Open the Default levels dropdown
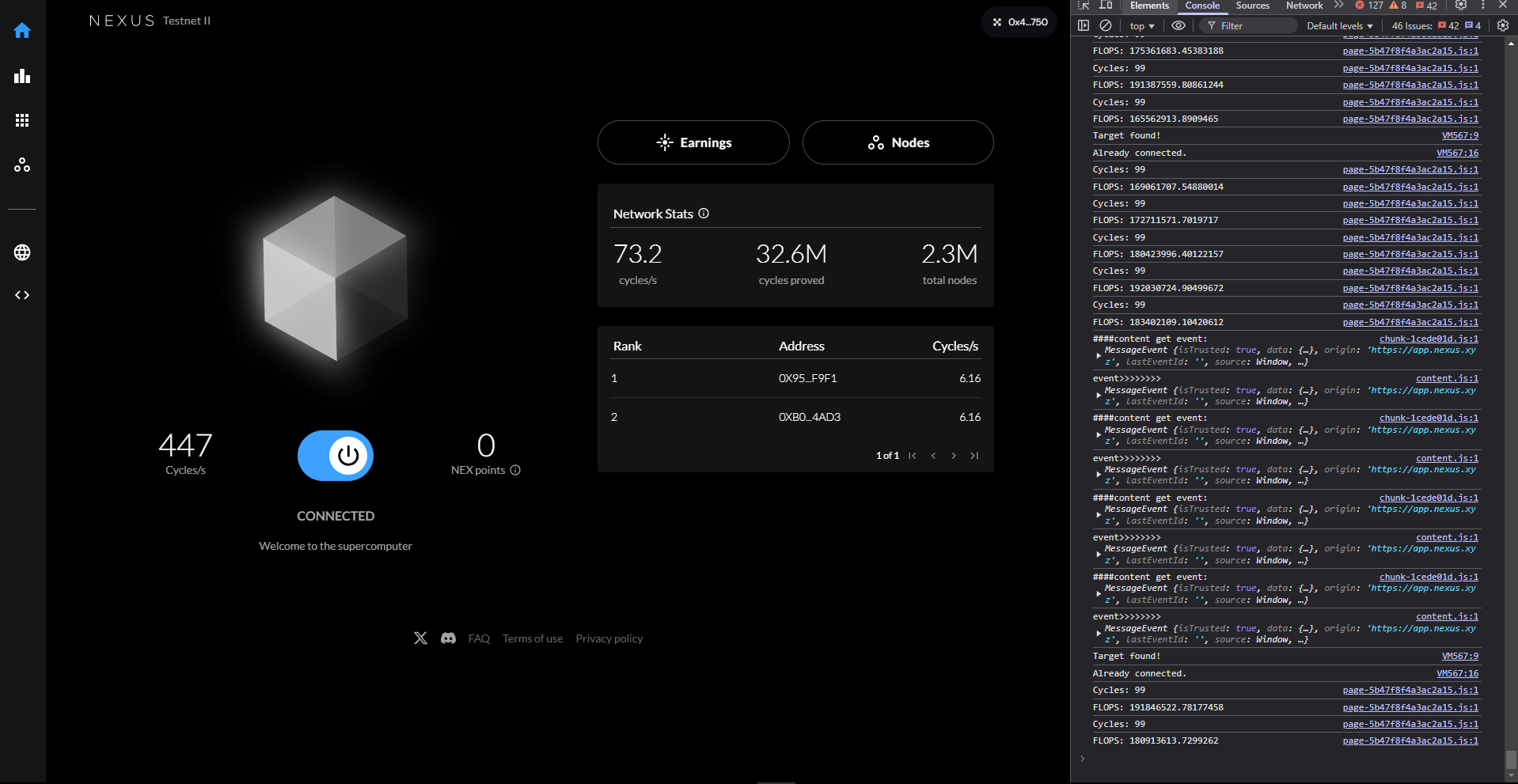The image size is (1518, 784). pos(1339,26)
